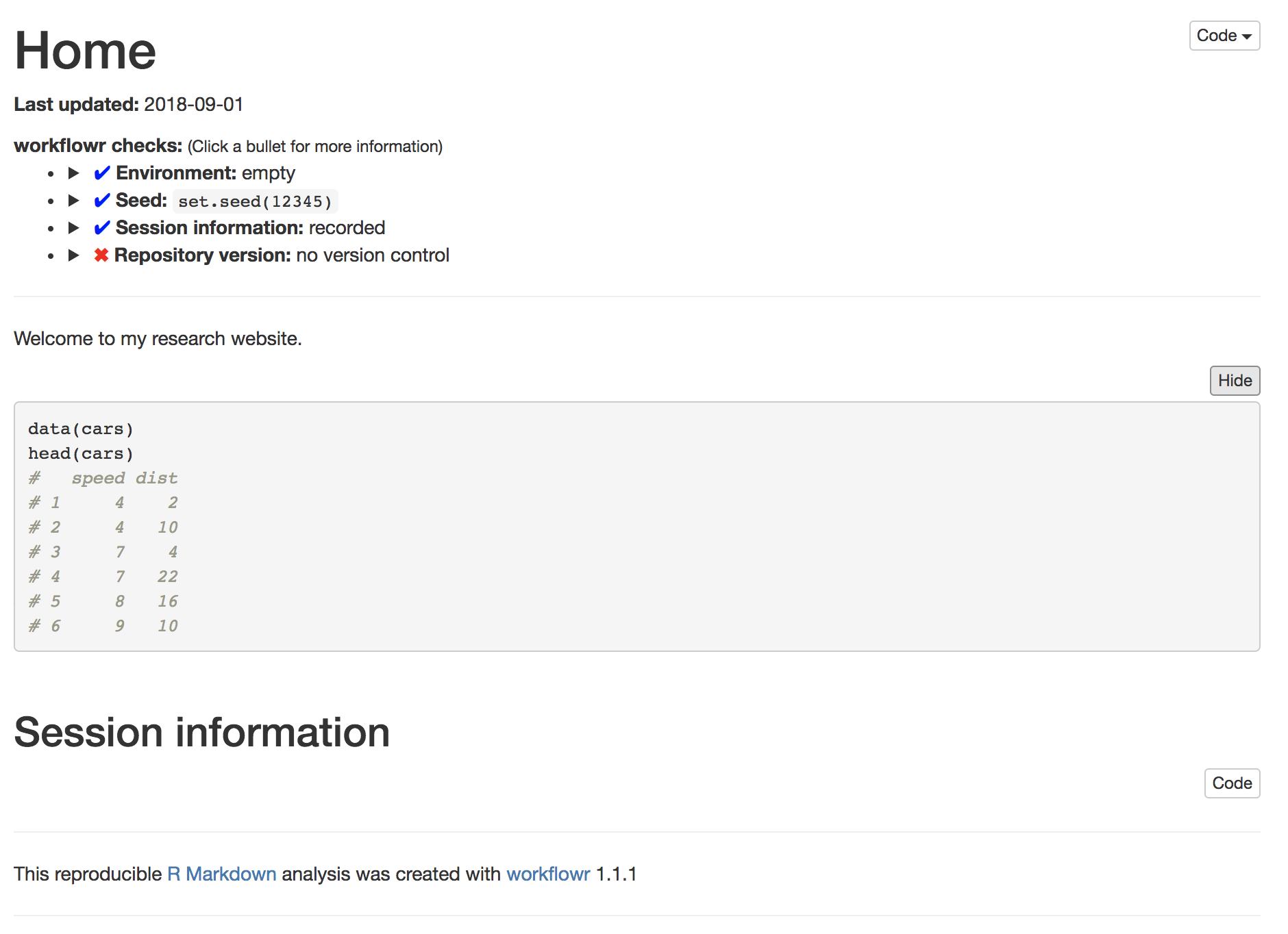This screenshot has width=1288, height=934.
Task: Click the Session information heading
Action: pyautogui.click(x=202, y=731)
